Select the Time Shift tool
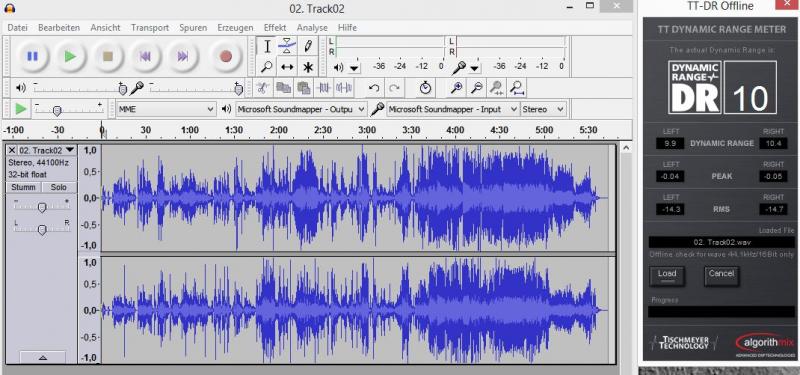Image resolution: width=800 pixels, height=375 pixels. (x=287, y=67)
